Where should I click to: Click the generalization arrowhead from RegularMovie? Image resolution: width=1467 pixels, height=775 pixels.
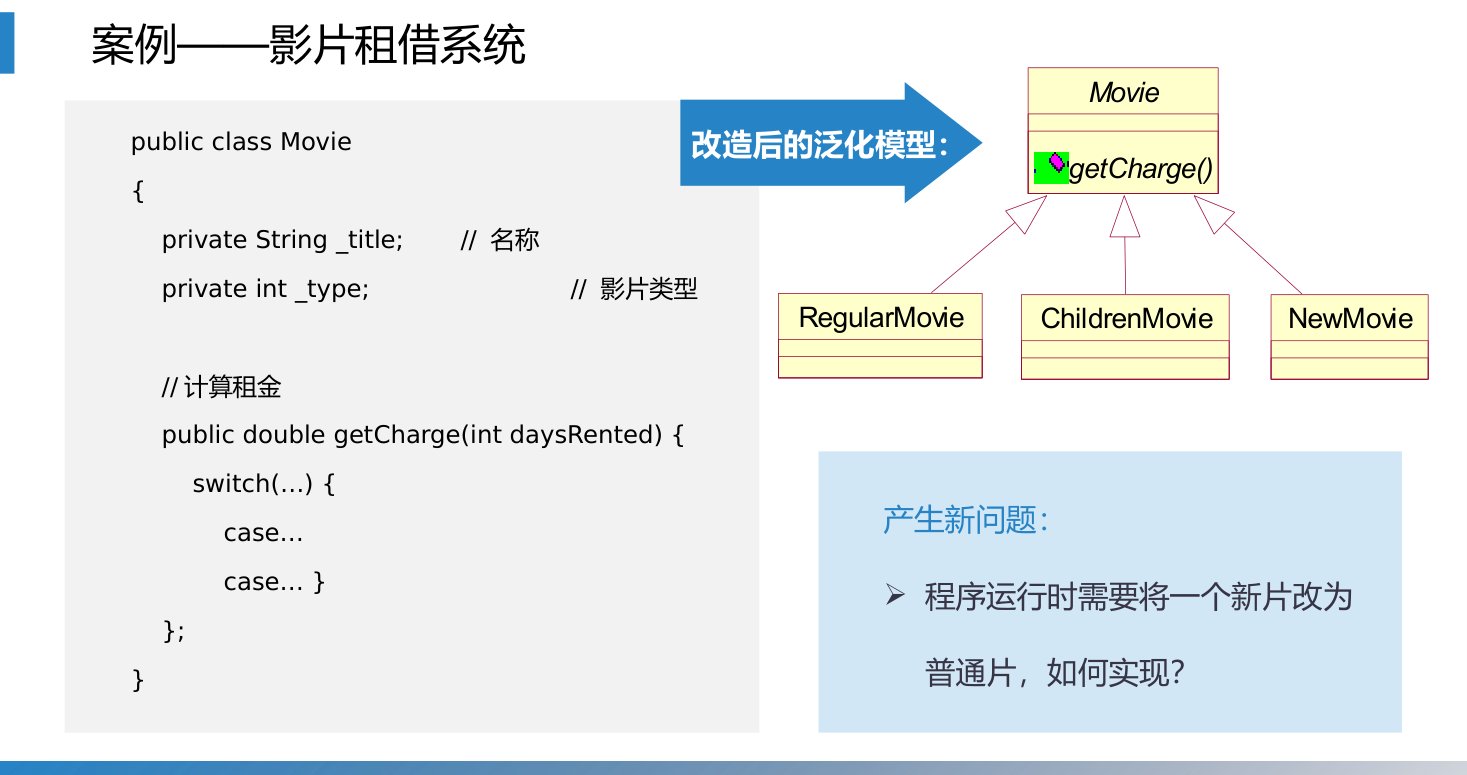click(1030, 213)
